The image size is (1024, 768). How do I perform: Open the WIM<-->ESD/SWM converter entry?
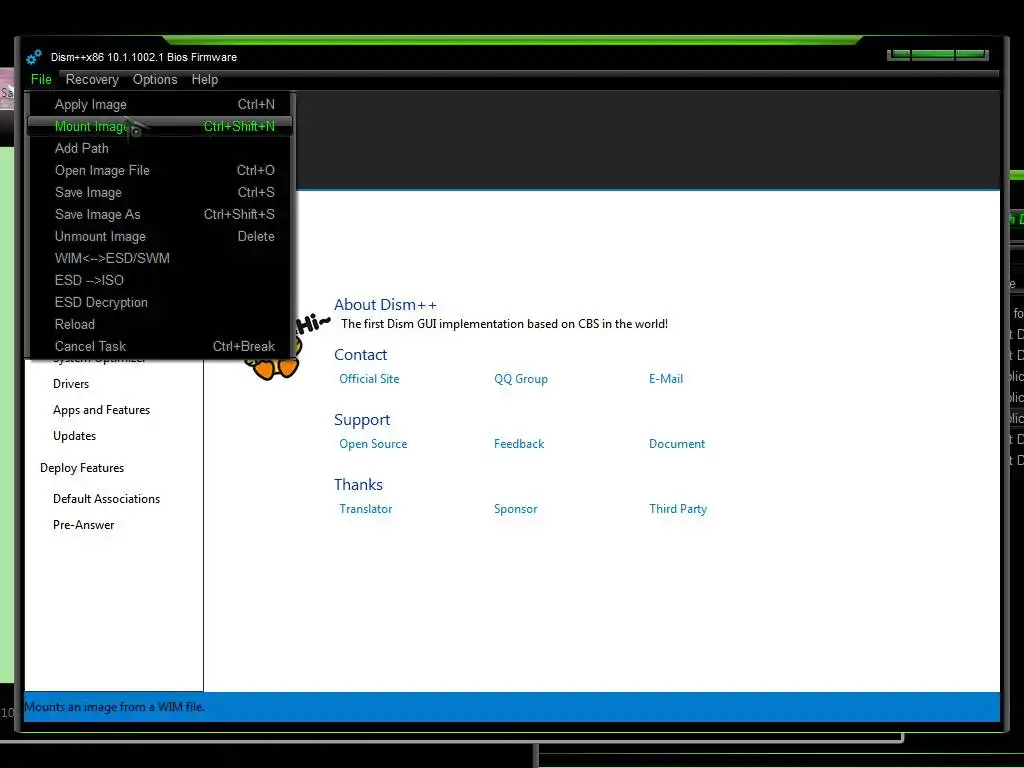coord(160,259)
